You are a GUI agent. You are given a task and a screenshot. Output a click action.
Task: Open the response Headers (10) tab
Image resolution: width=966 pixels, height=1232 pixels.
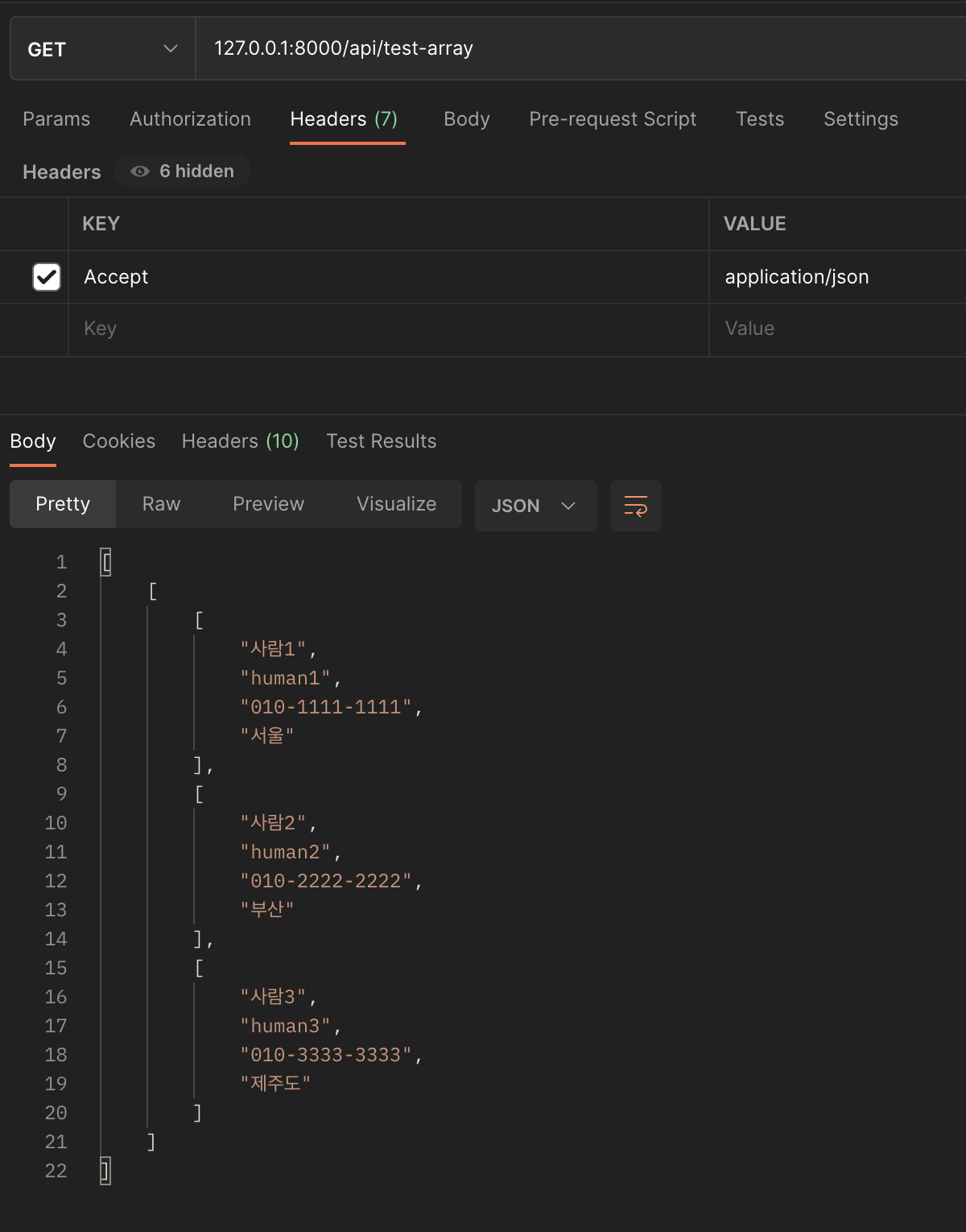point(241,441)
